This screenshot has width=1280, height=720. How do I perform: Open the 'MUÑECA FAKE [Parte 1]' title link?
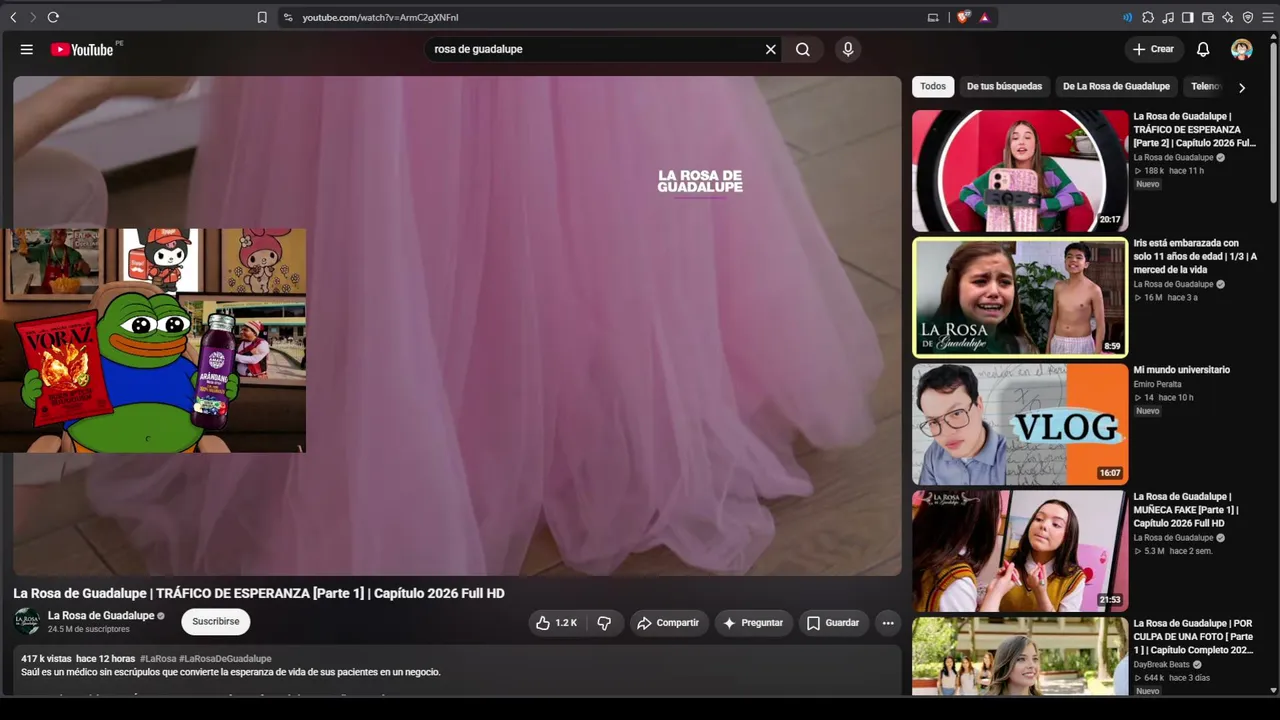[1186, 510]
